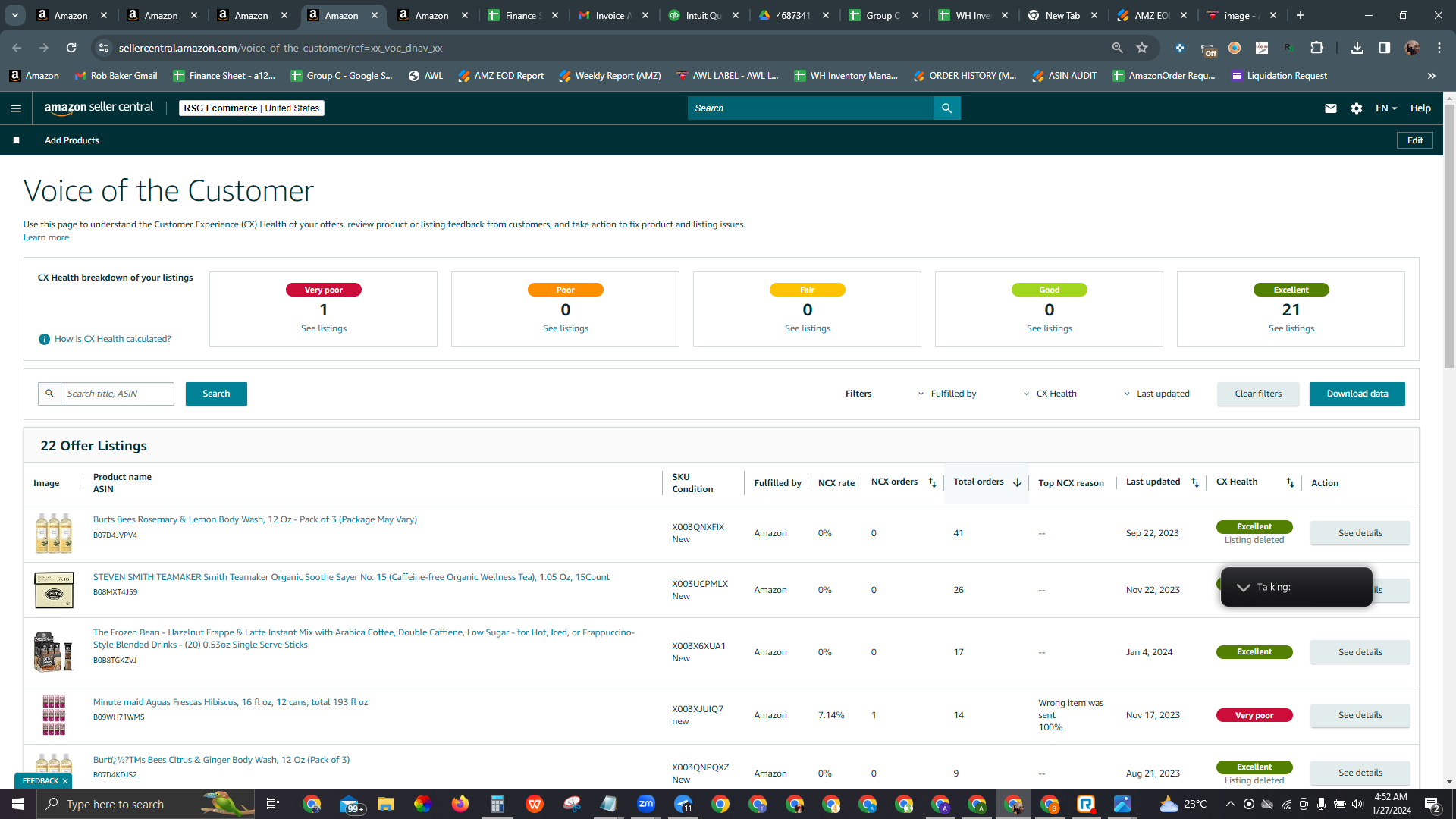The image size is (1456, 819).
Task: Click Add Products in the navigation bar
Action: (72, 140)
